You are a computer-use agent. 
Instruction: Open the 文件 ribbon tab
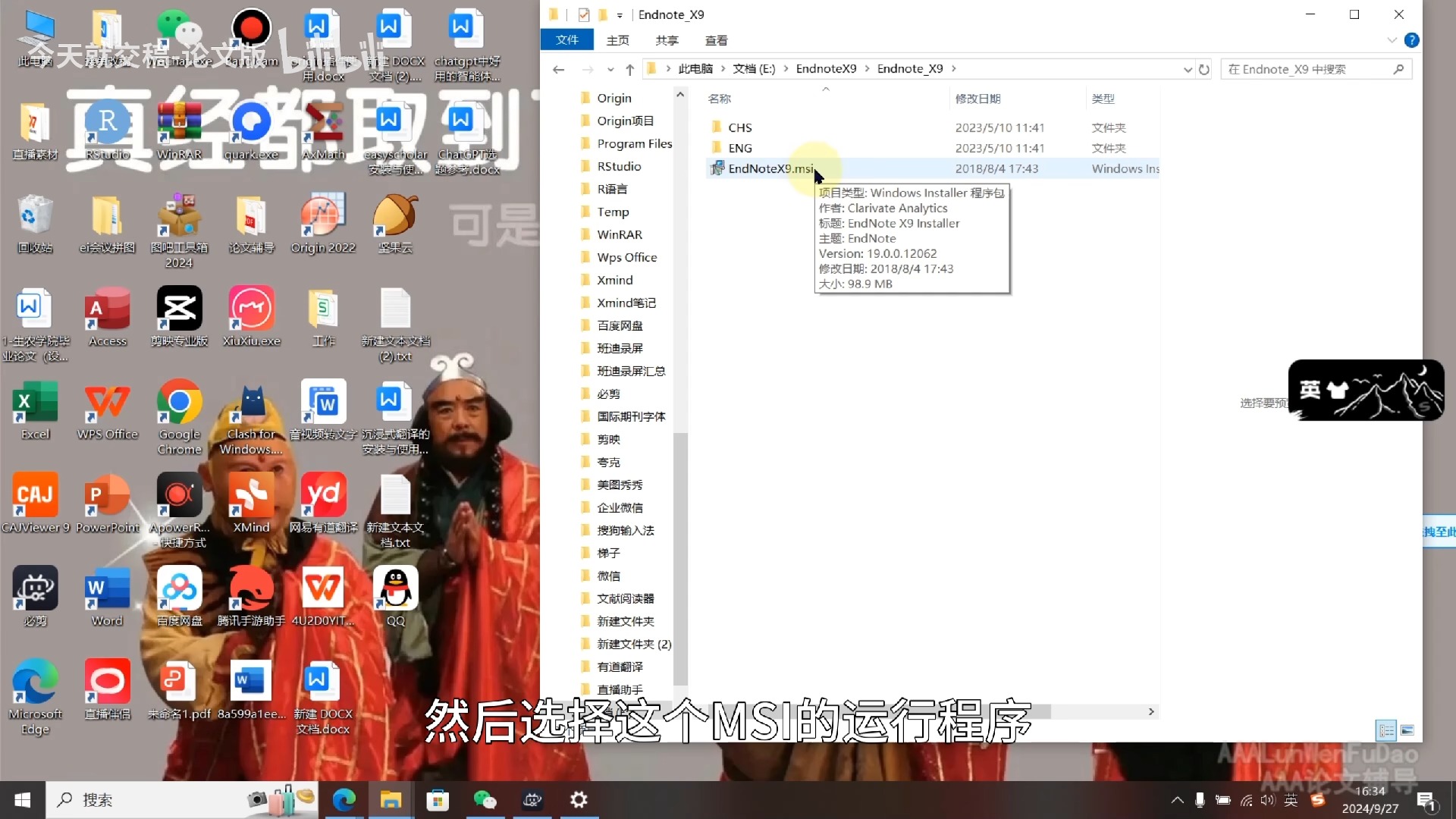point(566,40)
